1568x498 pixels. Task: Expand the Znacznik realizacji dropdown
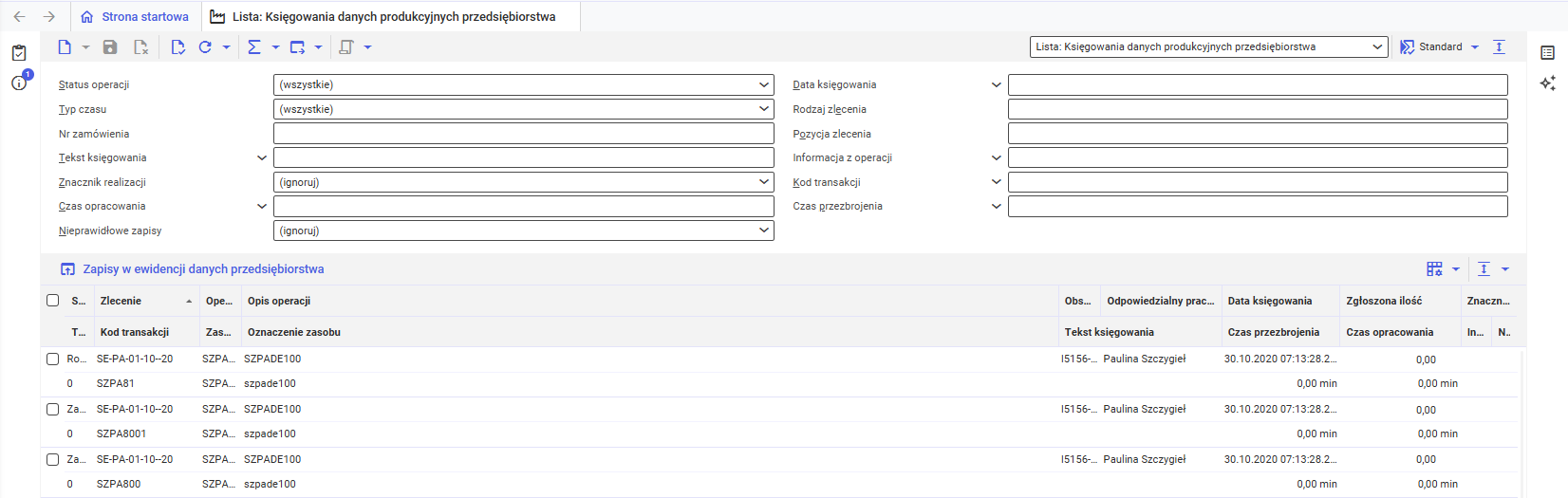coord(523,182)
